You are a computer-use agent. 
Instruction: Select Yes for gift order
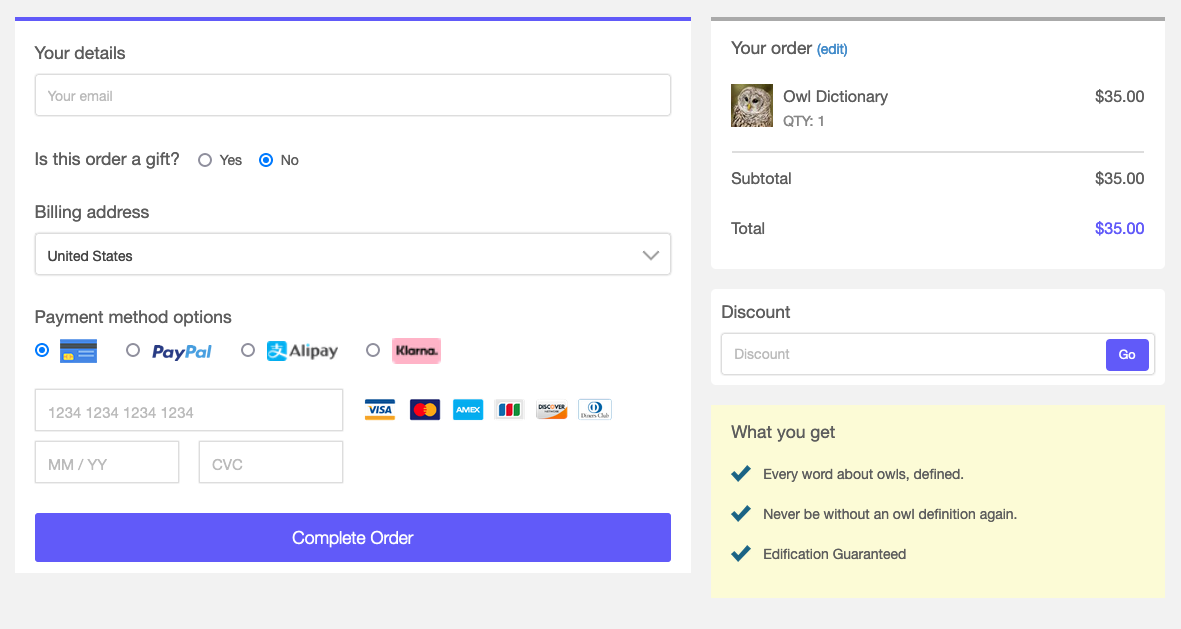205,160
